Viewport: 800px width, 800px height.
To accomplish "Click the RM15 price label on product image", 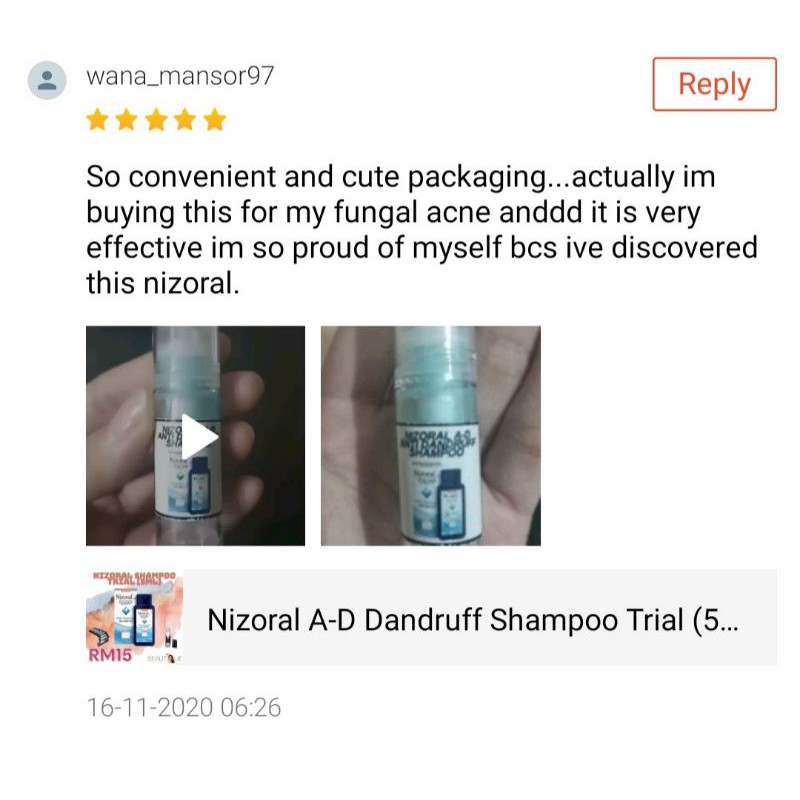I will point(110,655).
